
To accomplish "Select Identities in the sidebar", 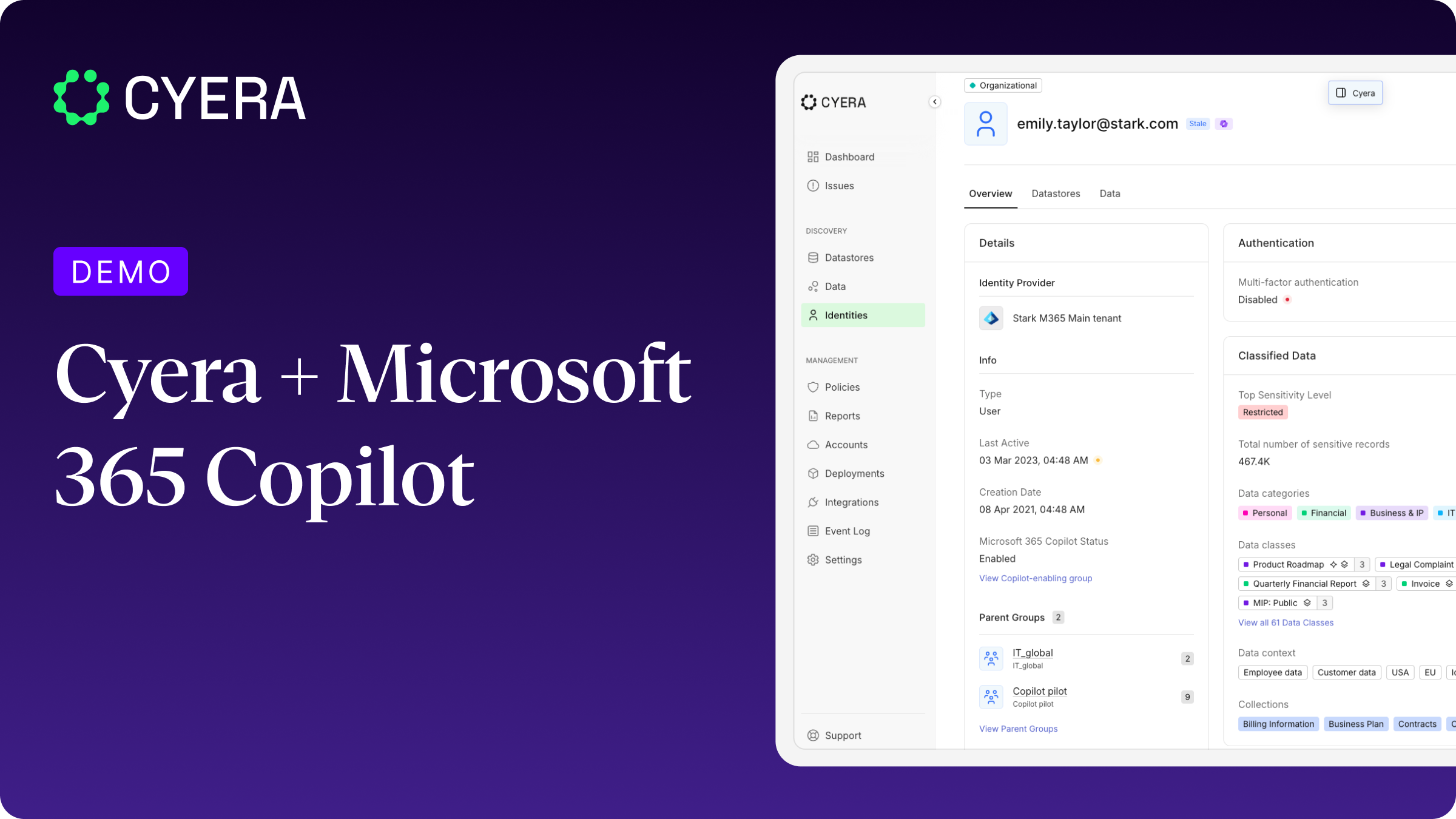I will tap(863, 315).
